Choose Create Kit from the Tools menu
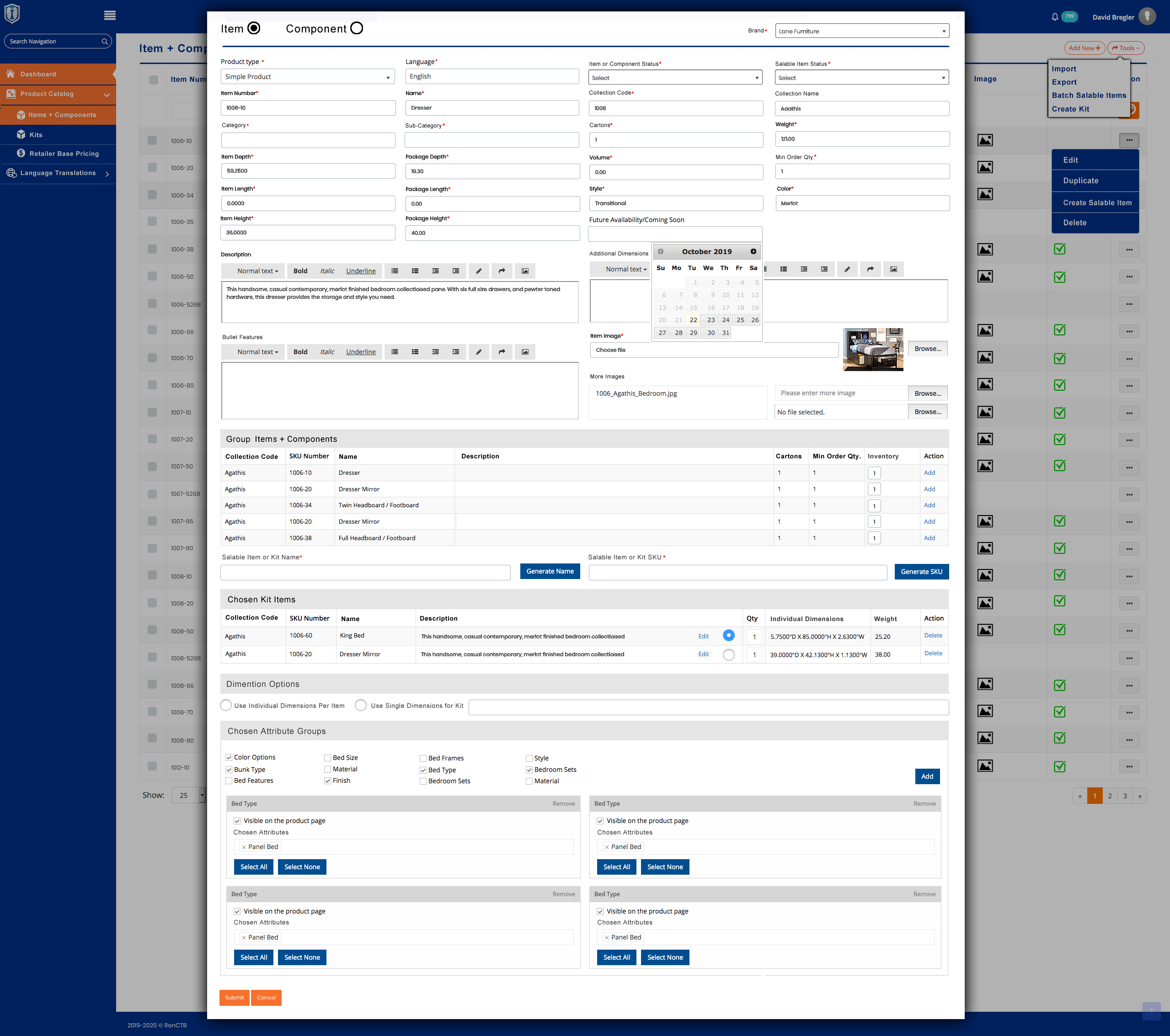 tap(1070, 109)
